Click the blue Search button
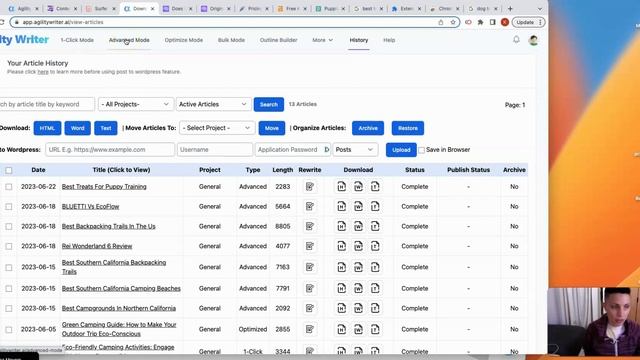The image size is (640, 360). click(x=269, y=104)
